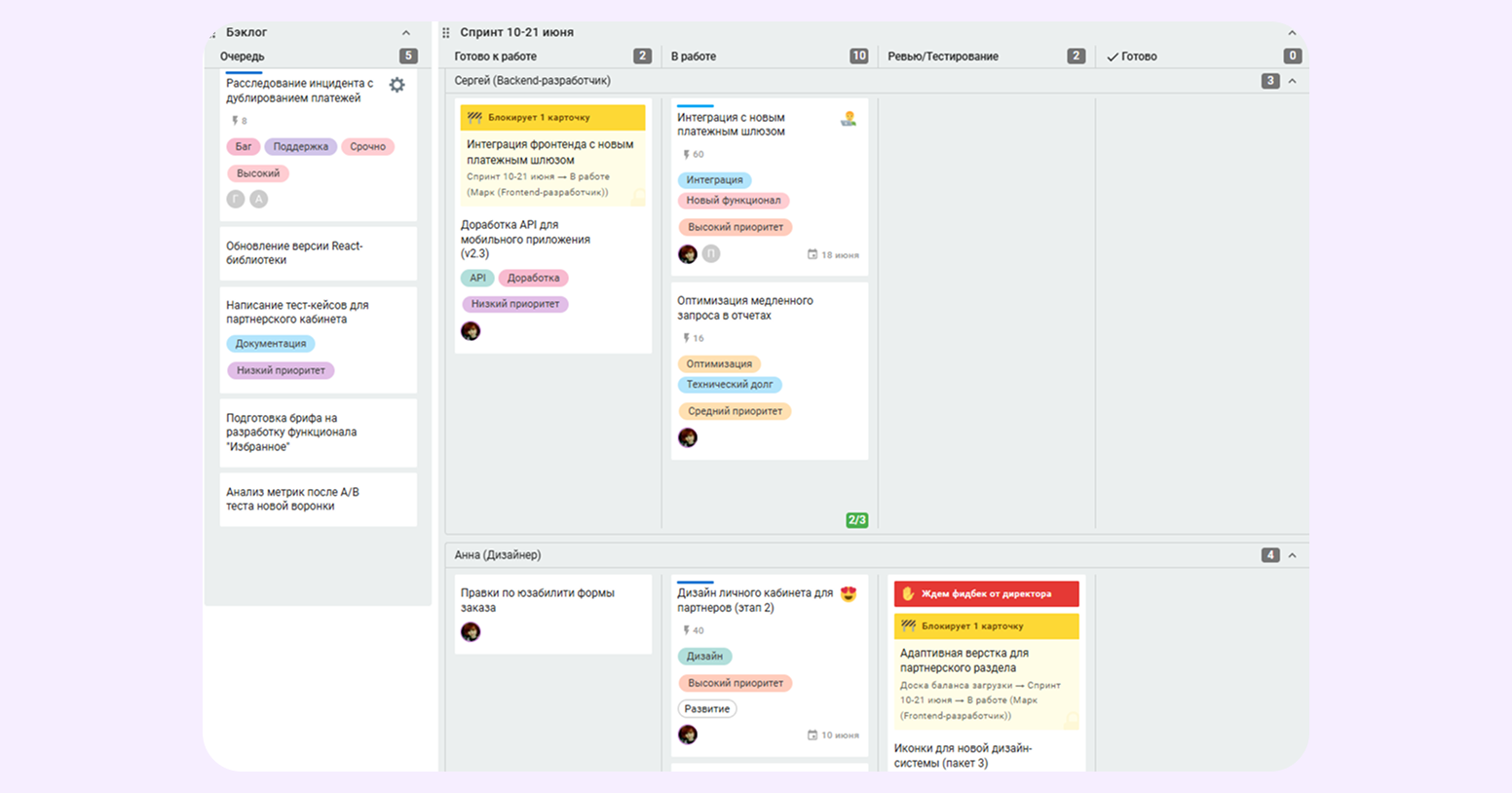Click the green 2/3 progress badge

pos(856,520)
